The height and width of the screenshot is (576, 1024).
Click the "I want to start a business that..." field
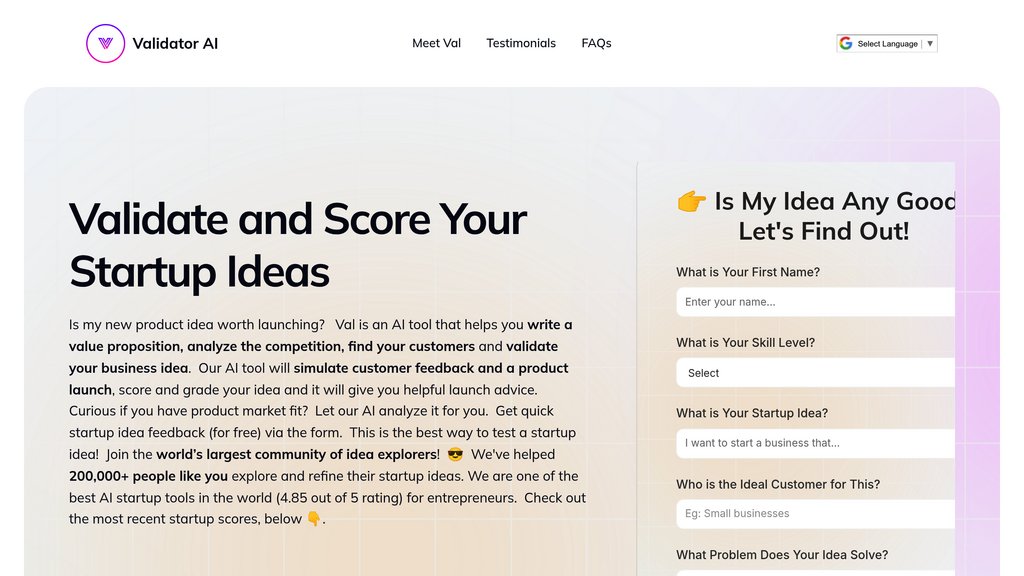(815, 443)
